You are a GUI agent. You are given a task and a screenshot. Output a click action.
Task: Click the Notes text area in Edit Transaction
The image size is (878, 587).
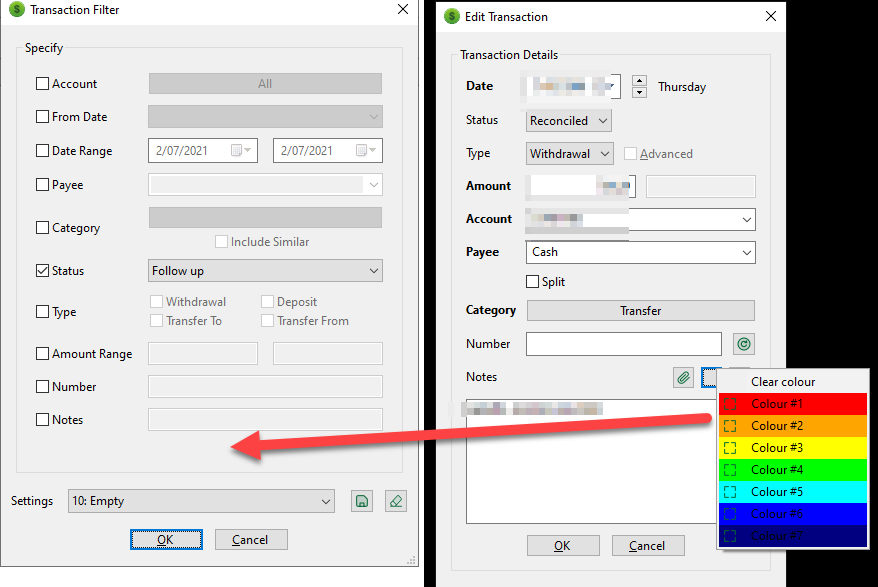591,462
